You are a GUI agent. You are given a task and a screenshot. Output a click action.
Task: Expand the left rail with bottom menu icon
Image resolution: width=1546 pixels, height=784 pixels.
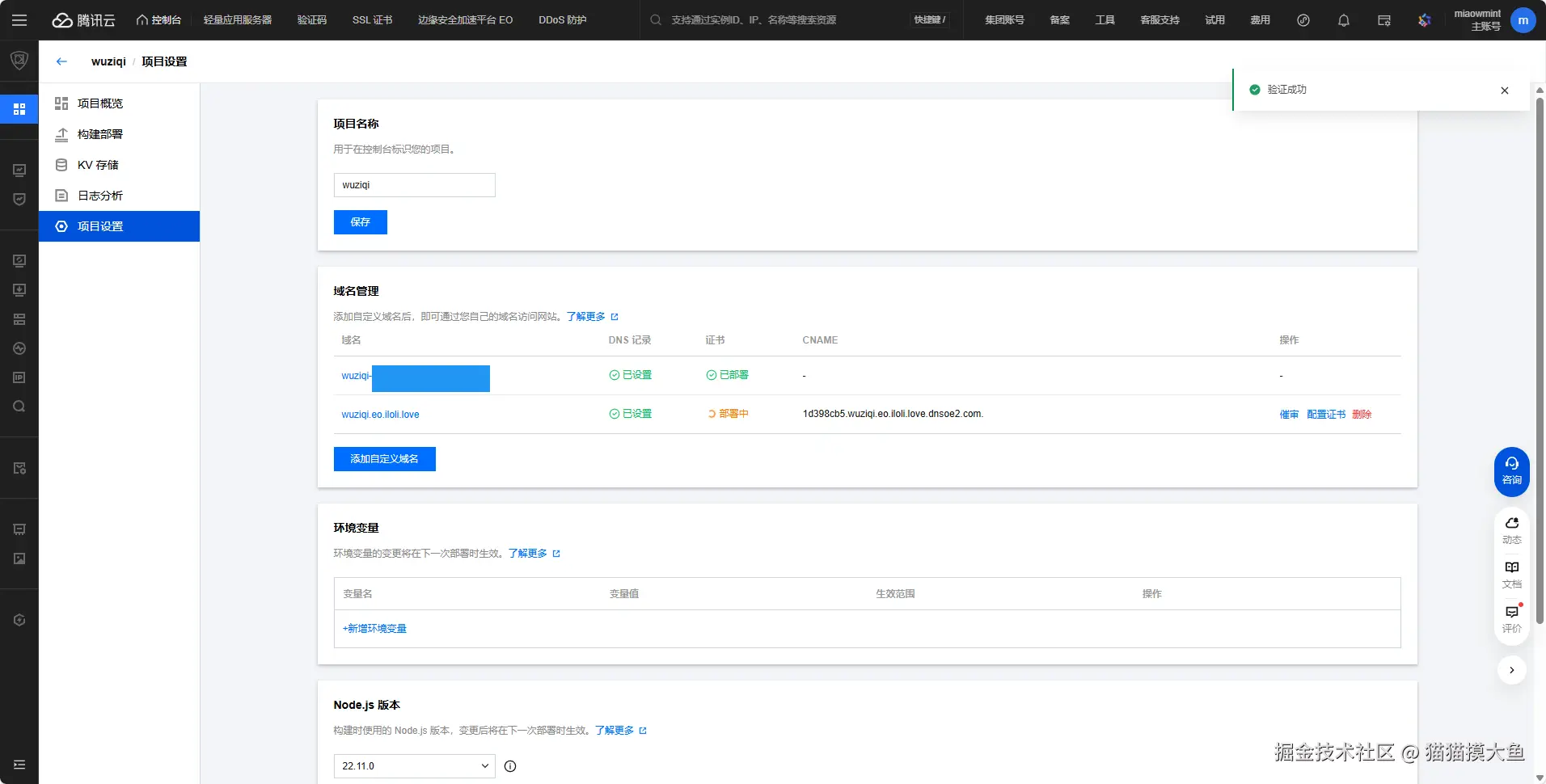point(19,765)
